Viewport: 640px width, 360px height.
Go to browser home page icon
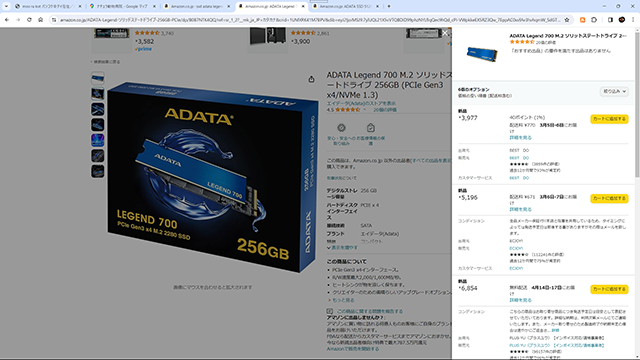[40, 20]
